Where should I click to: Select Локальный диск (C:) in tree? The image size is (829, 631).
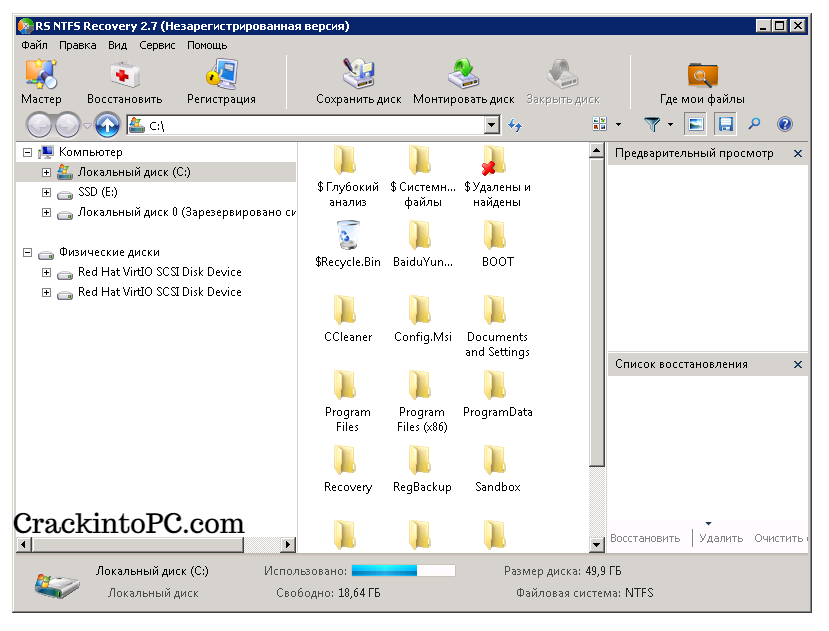(134, 172)
